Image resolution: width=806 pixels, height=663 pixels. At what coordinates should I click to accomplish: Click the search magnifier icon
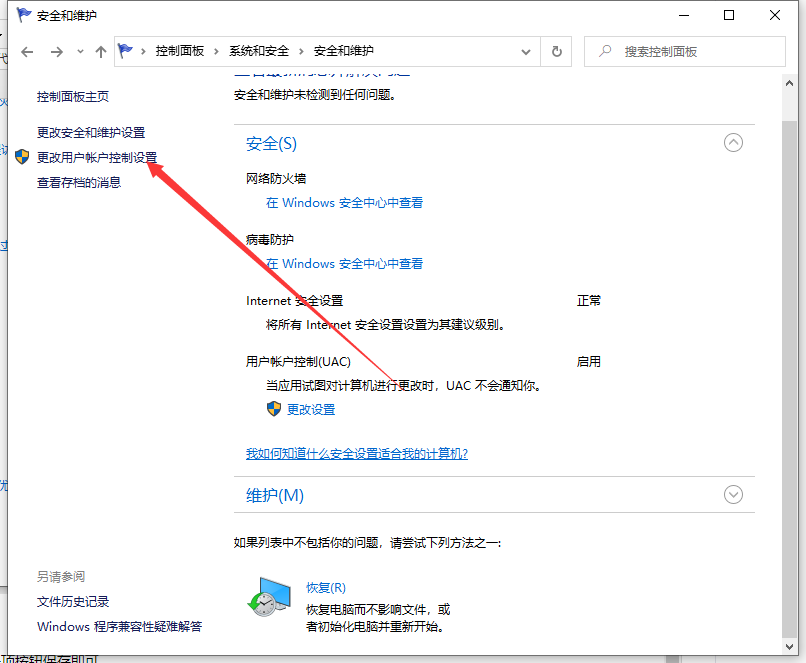604,51
